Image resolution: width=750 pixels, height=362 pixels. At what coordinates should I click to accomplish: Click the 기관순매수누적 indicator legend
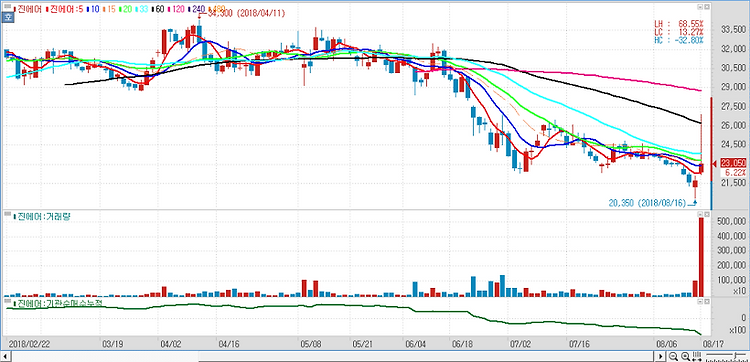57,303
